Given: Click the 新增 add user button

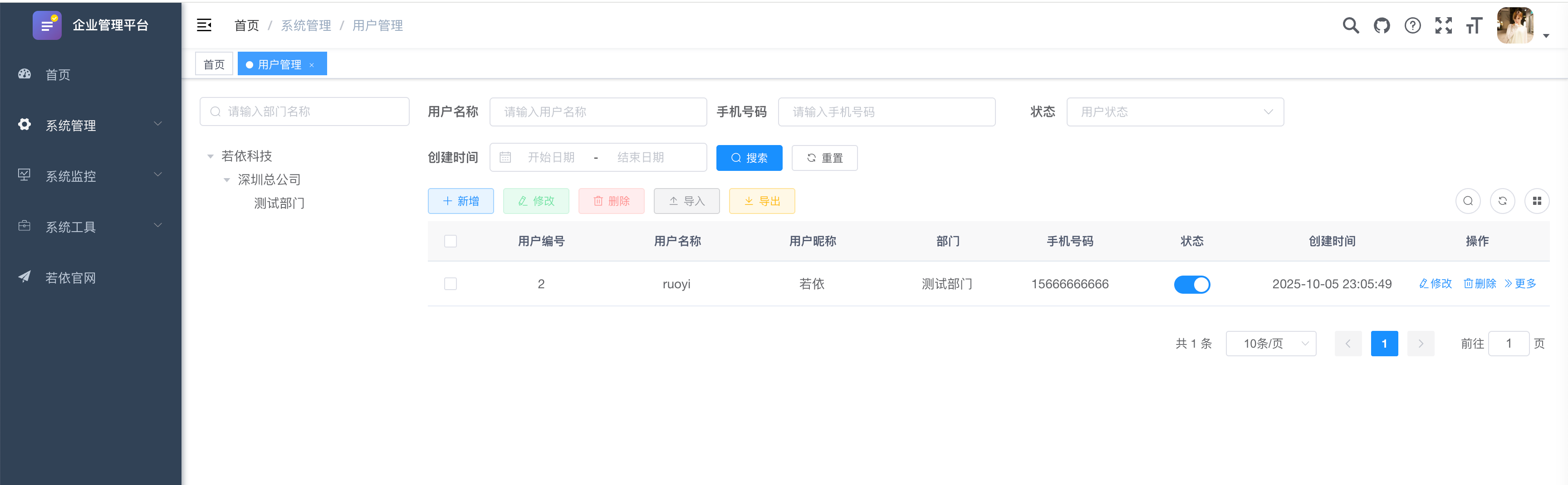Looking at the screenshot, I should (x=460, y=201).
